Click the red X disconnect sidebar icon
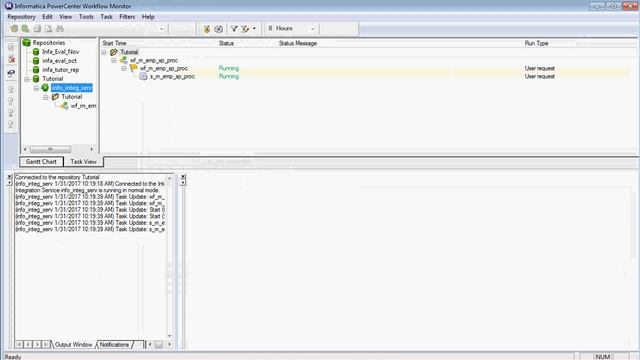Screen dimensions: 640x360 click(11, 60)
